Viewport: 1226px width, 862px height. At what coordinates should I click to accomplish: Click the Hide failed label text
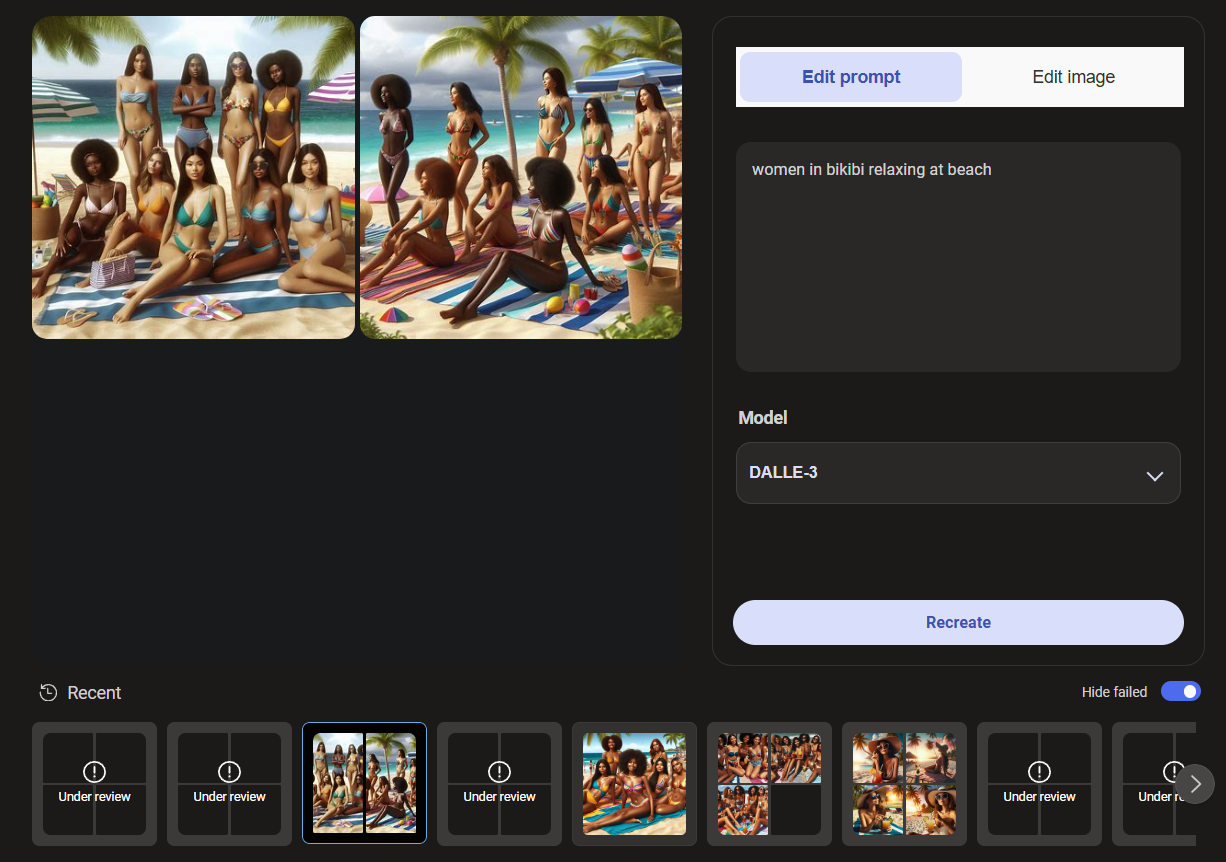[x=1114, y=692]
